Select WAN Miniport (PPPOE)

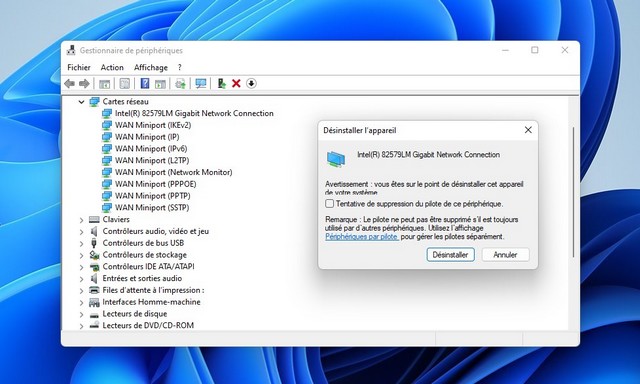(x=156, y=184)
